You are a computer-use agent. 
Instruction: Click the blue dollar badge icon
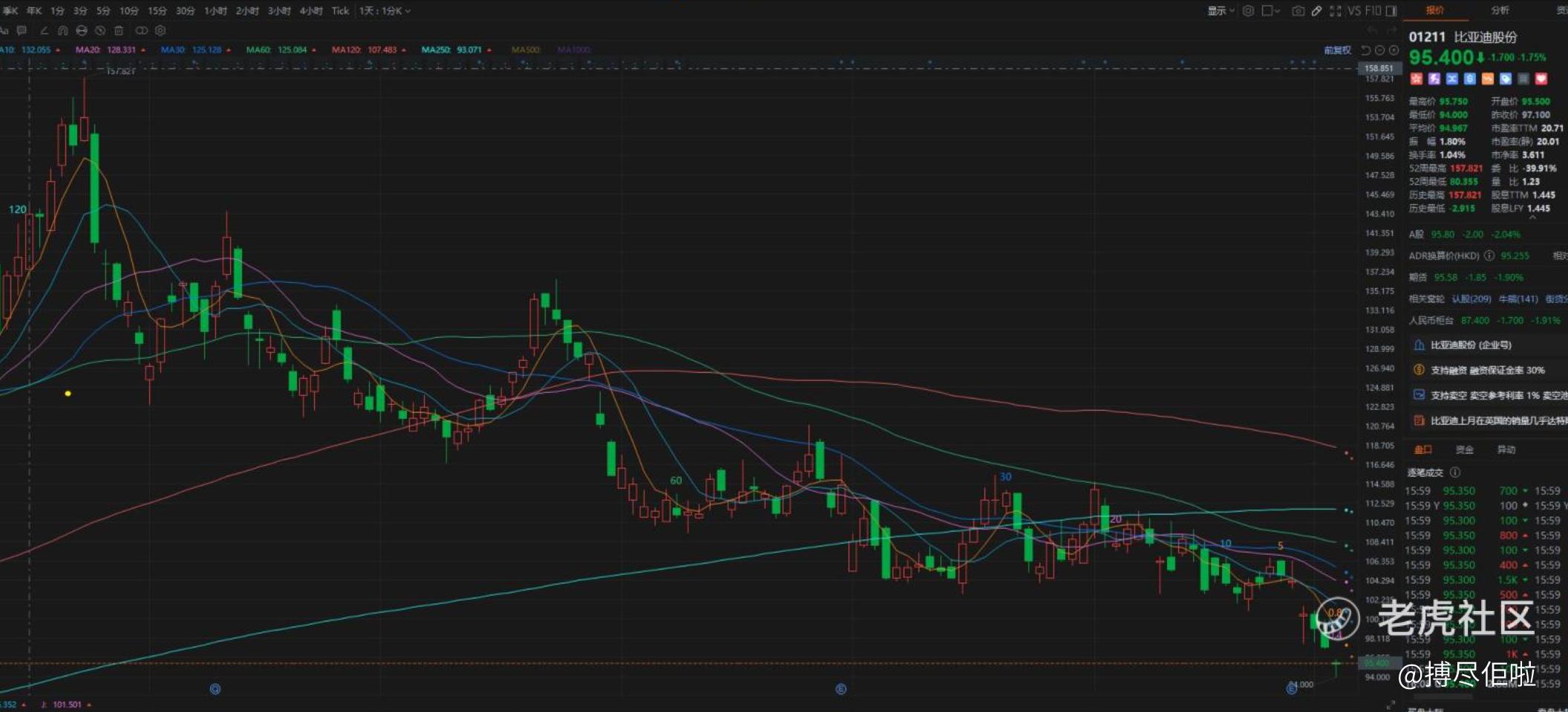[x=1470, y=79]
